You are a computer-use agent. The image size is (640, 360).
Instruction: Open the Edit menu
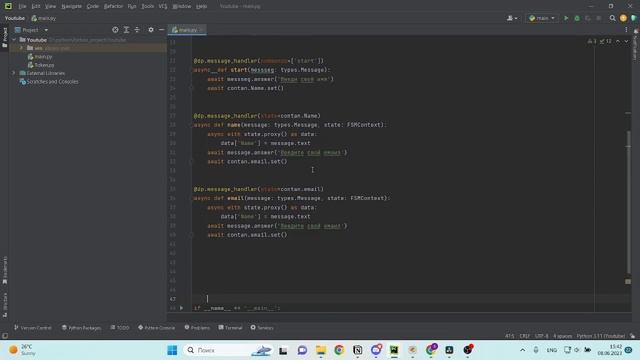coord(36,6)
